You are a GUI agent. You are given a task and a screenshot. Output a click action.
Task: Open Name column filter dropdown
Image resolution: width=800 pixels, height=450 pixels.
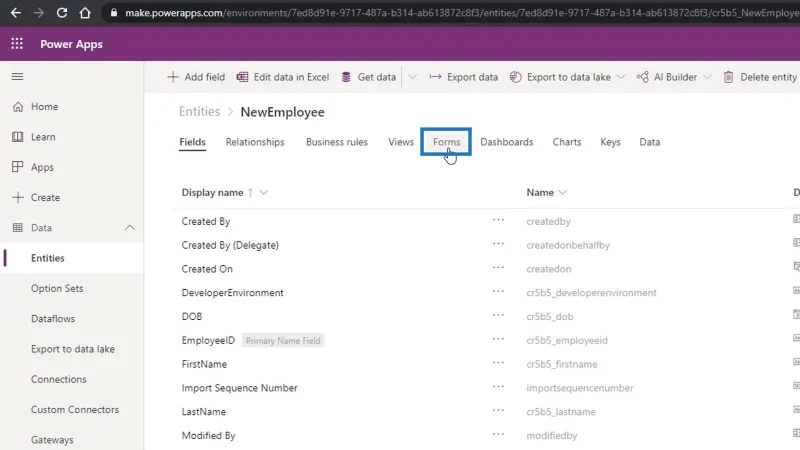tap(562, 192)
